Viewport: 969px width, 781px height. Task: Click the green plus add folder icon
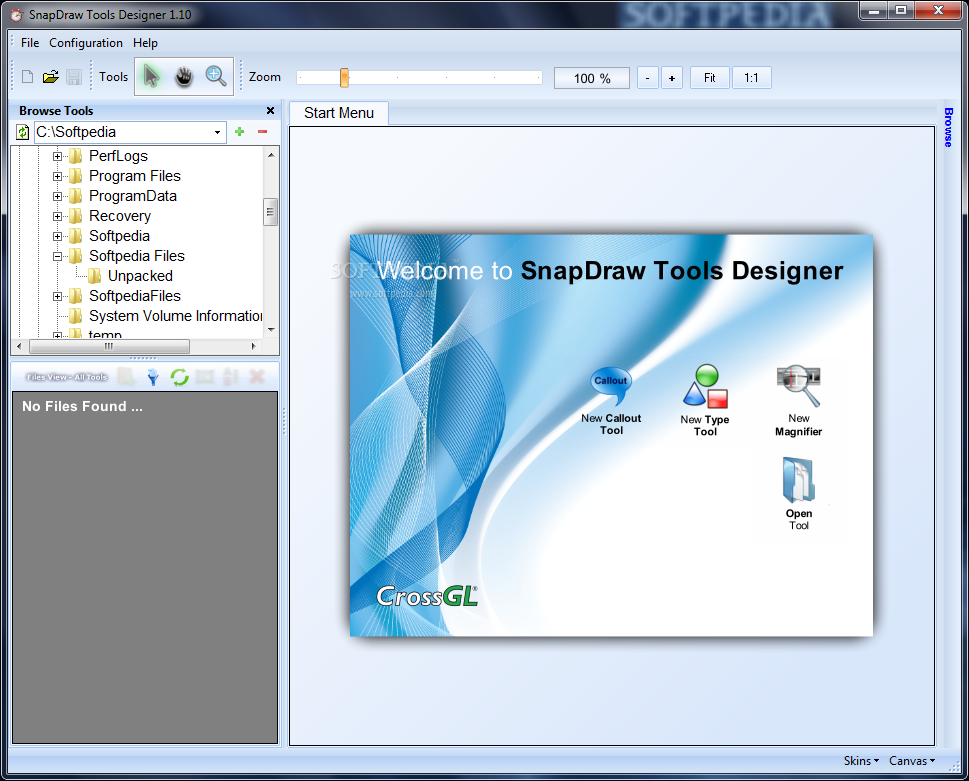pyautogui.click(x=240, y=132)
